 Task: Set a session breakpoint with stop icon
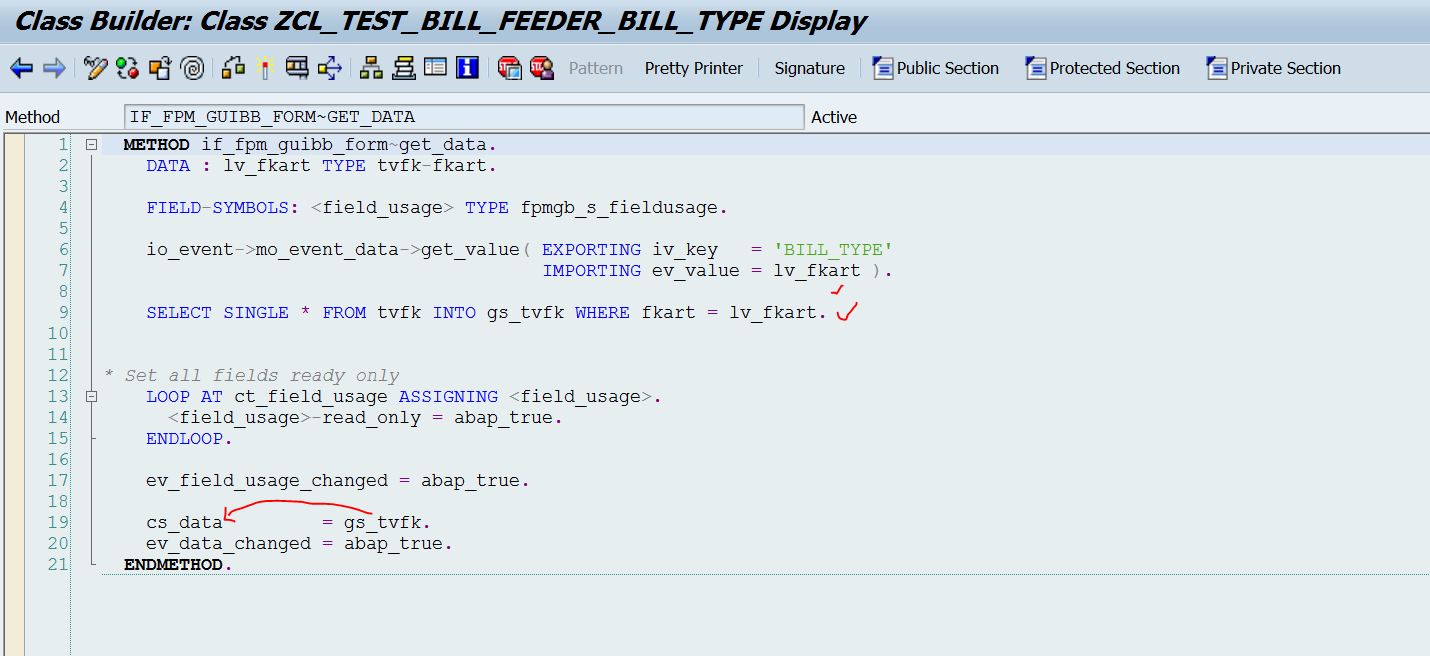510,68
